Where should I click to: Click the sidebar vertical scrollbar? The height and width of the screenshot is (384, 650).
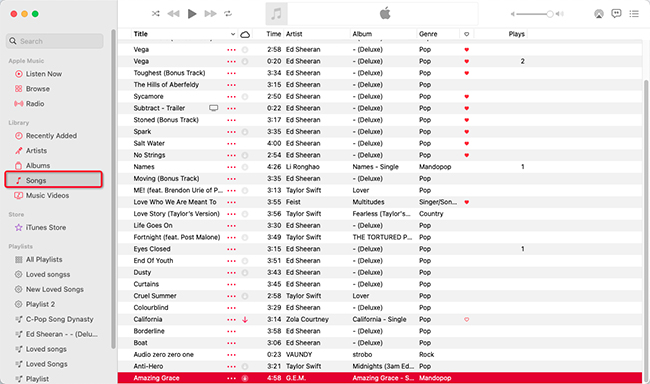pos(113,189)
